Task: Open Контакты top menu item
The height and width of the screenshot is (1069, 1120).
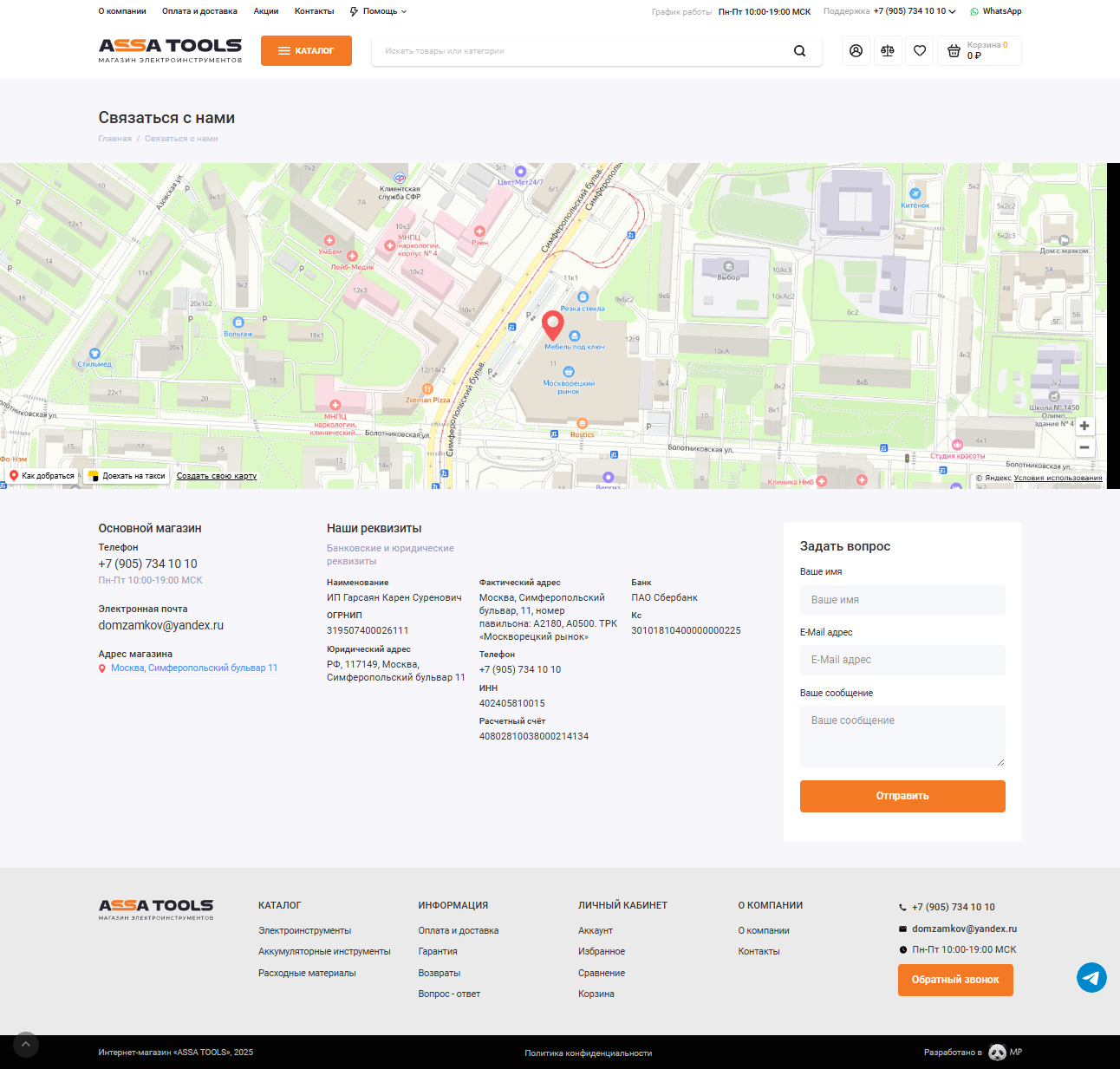Action: pyautogui.click(x=314, y=11)
